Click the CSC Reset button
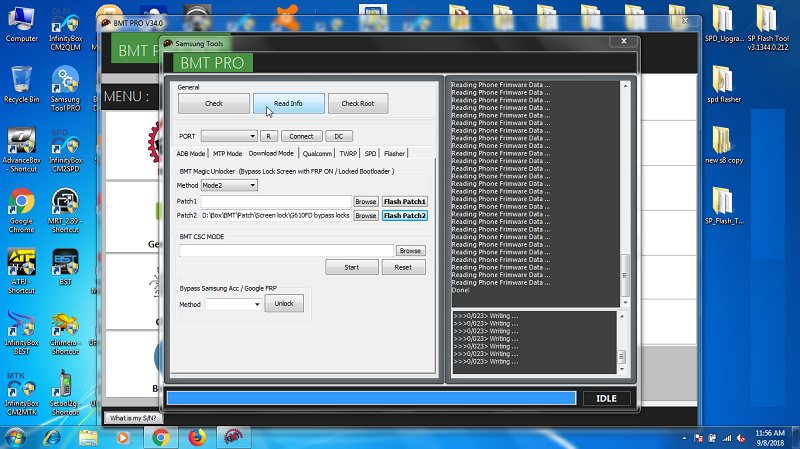The image size is (800, 449). pos(403,267)
